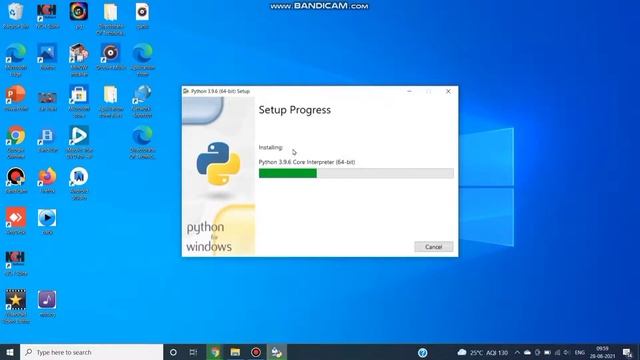This screenshot has height=360, width=640.
Task: Open the Windows Start menu
Action: click(10, 352)
